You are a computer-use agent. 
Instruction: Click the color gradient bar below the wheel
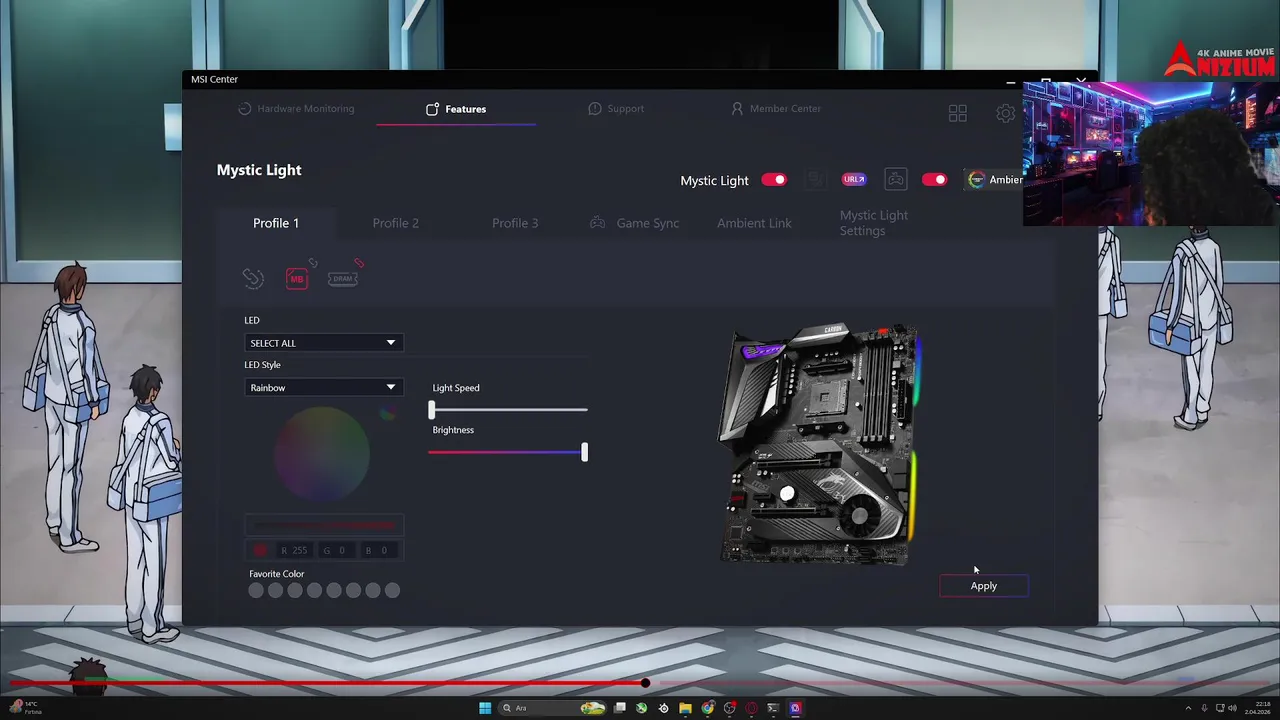click(324, 525)
